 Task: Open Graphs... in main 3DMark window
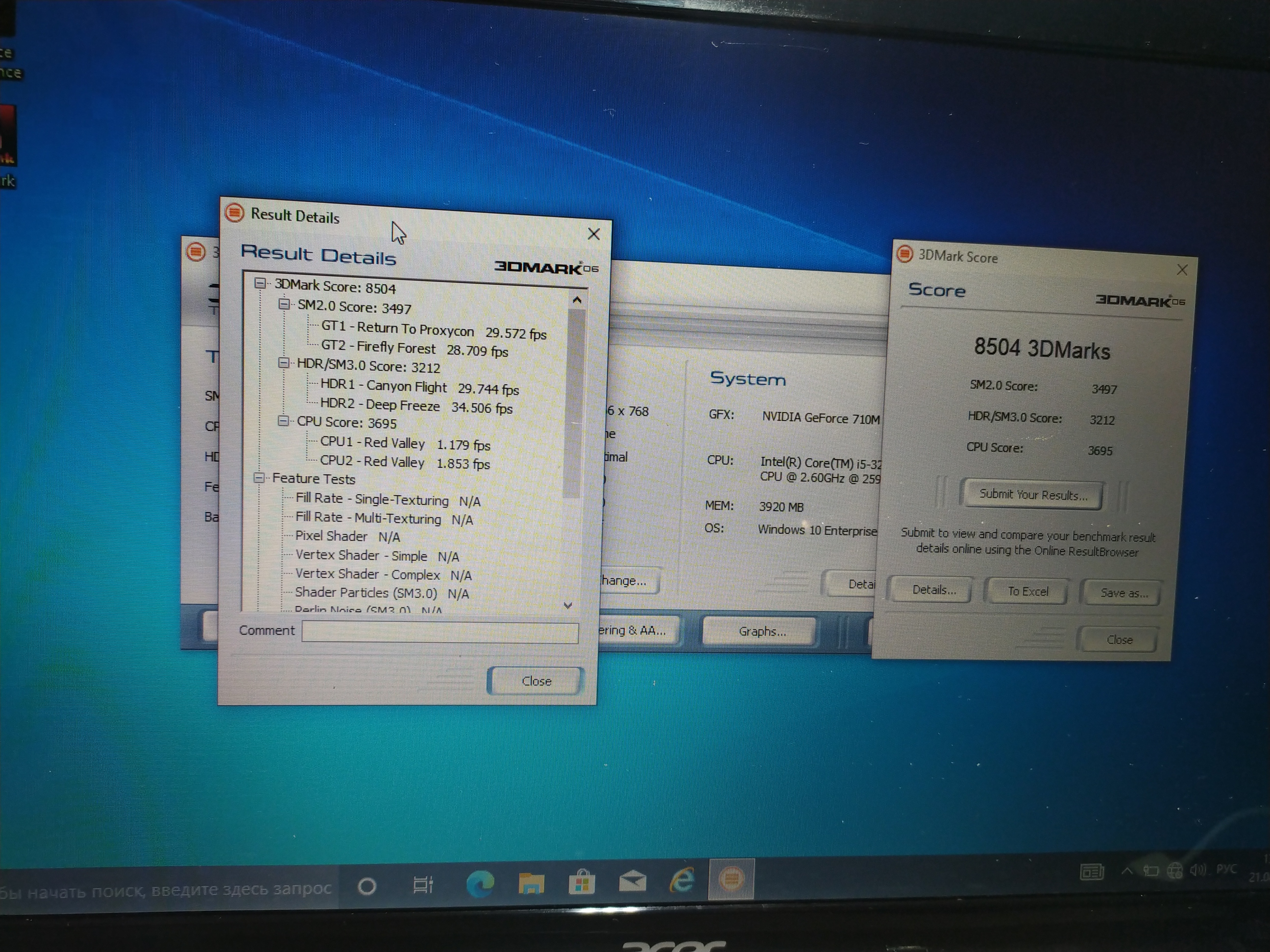pos(761,631)
